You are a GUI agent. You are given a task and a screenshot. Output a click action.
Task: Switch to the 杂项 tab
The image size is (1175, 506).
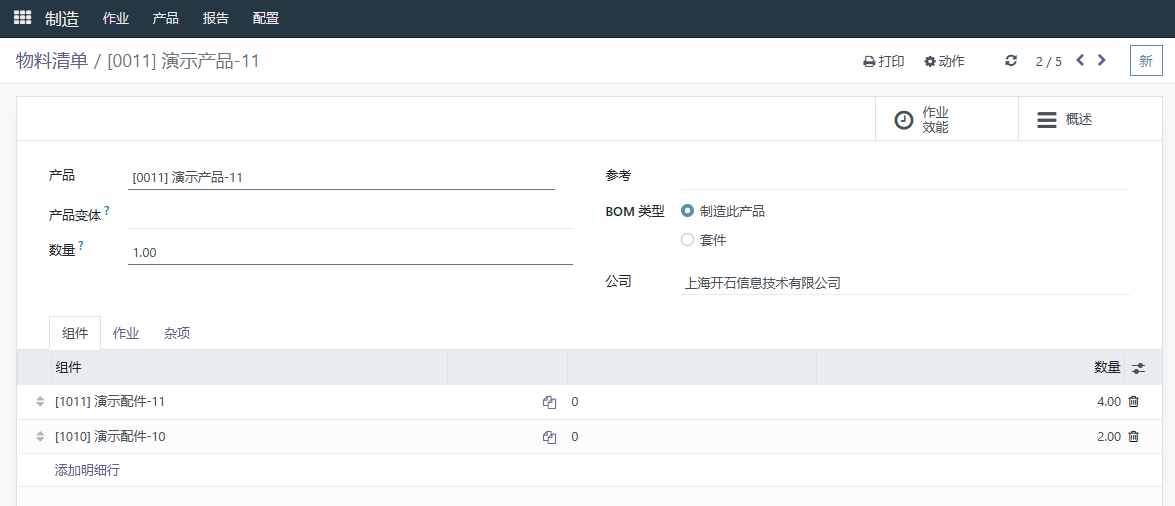pos(177,334)
